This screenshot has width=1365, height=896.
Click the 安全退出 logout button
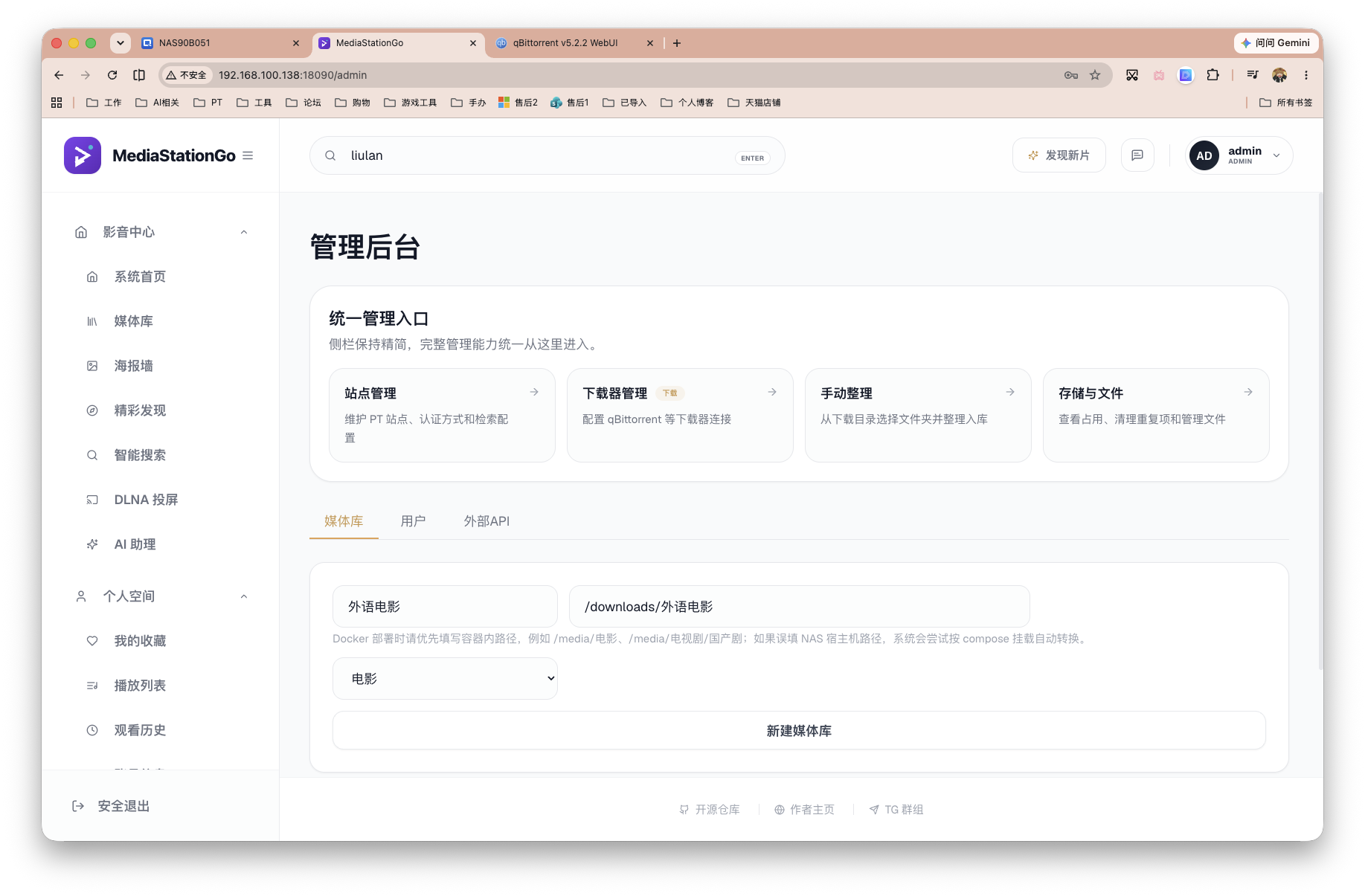pos(111,806)
